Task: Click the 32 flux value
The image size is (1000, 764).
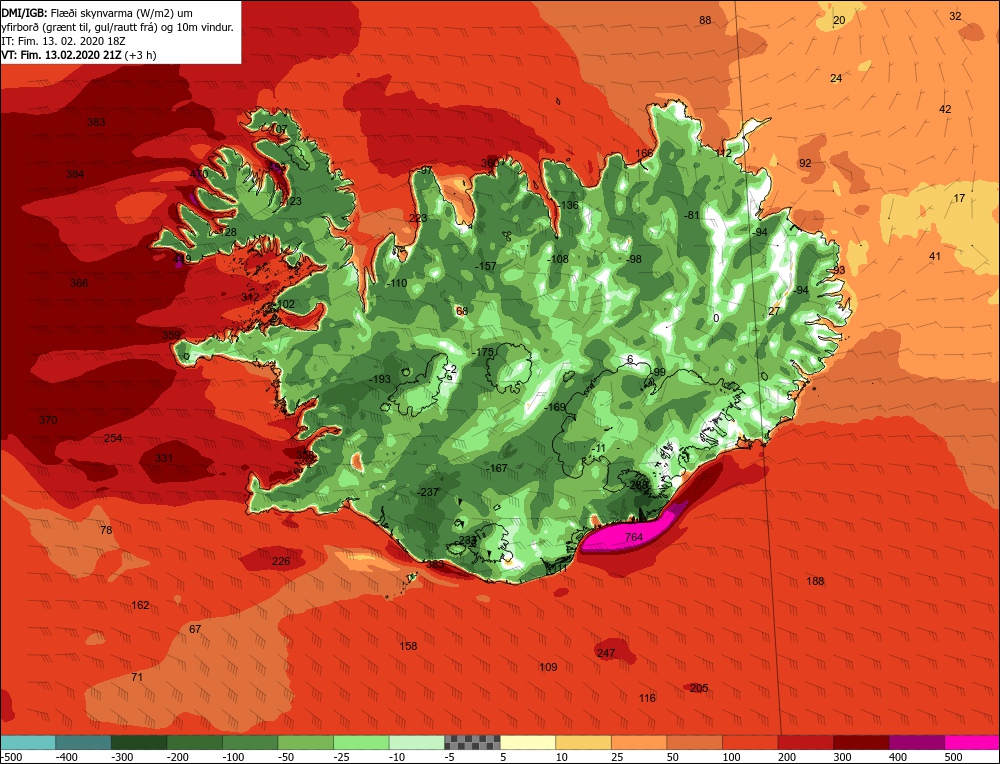Action: pyautogui.click(x=955, y=16)
